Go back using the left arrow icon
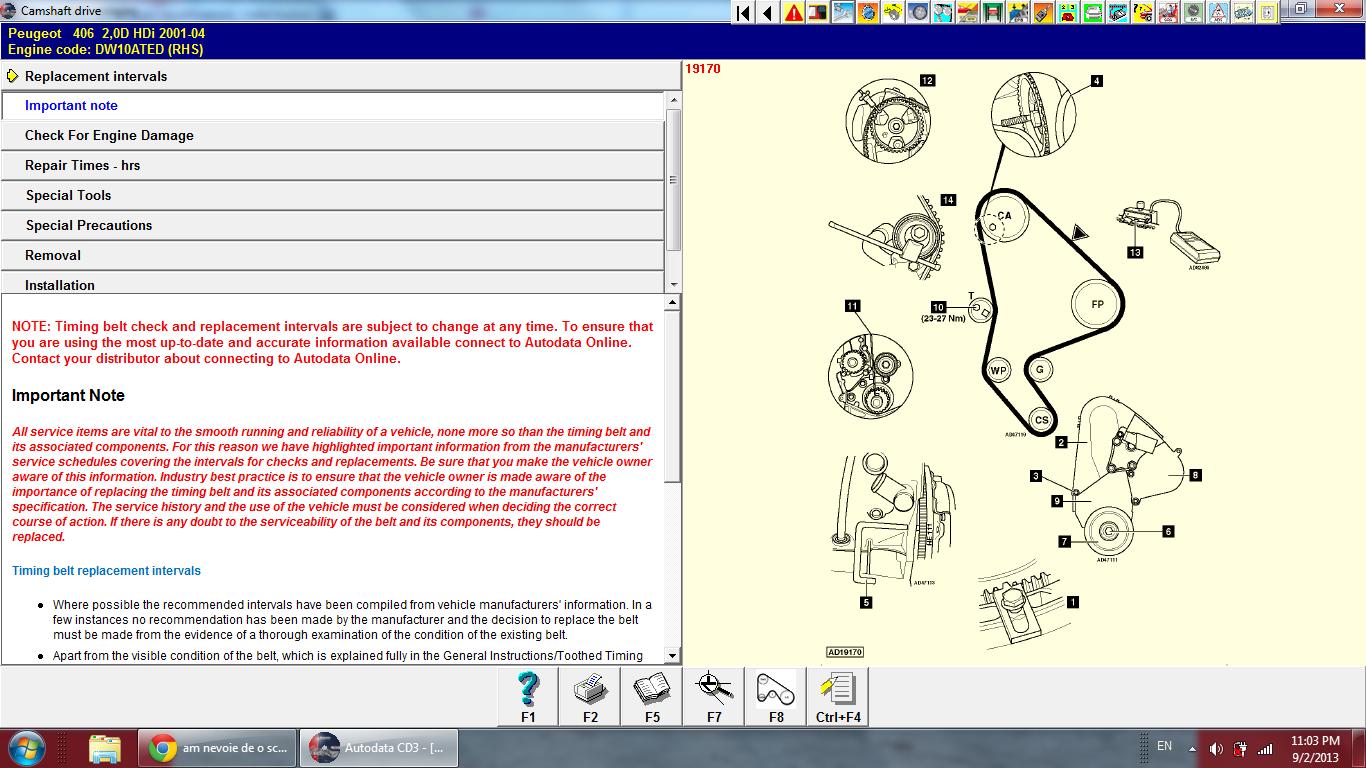Viewport: 1366px width, 768px height. point(767,12)
